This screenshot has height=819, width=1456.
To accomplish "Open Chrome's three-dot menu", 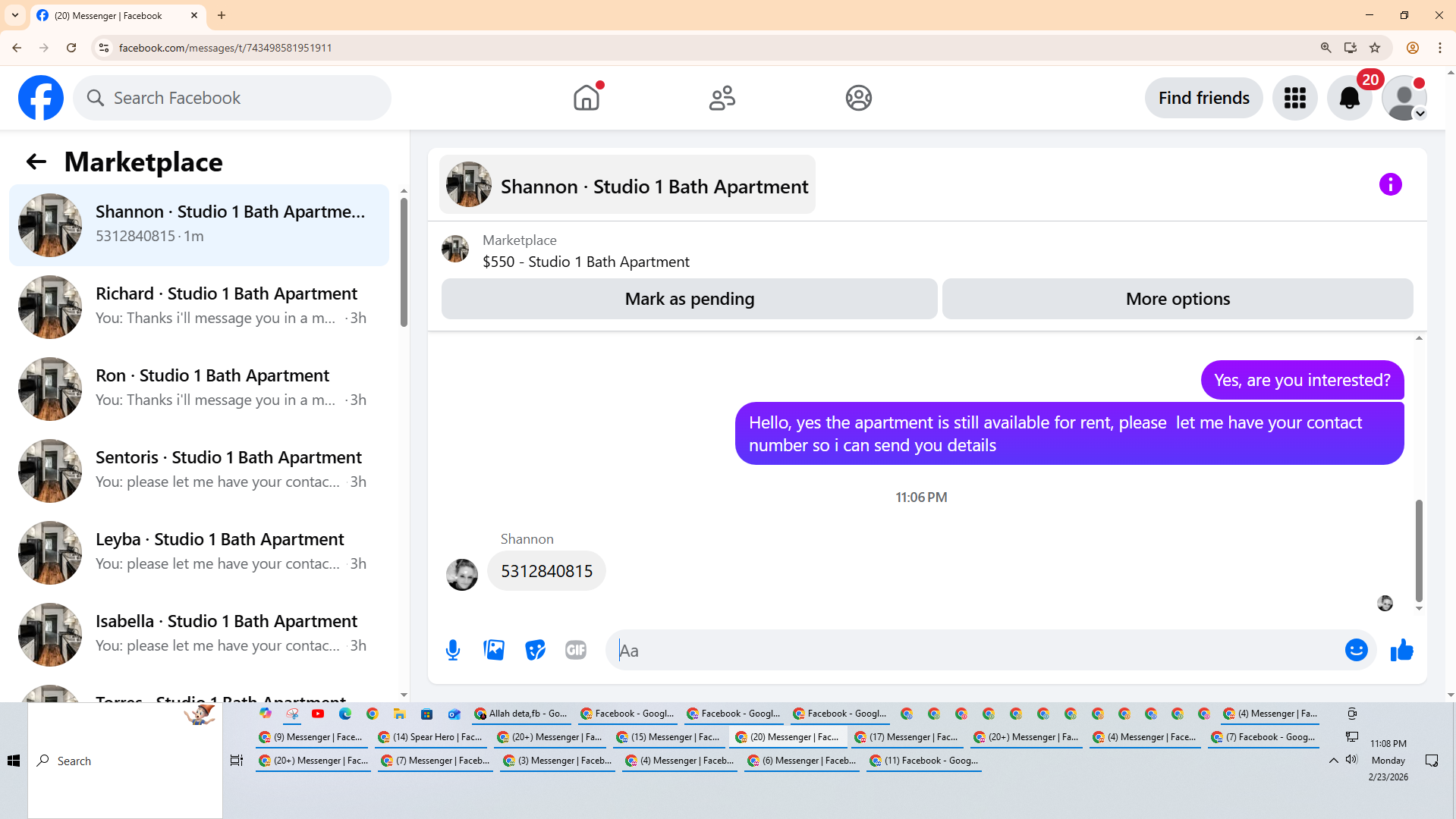I will (1439, 48).
